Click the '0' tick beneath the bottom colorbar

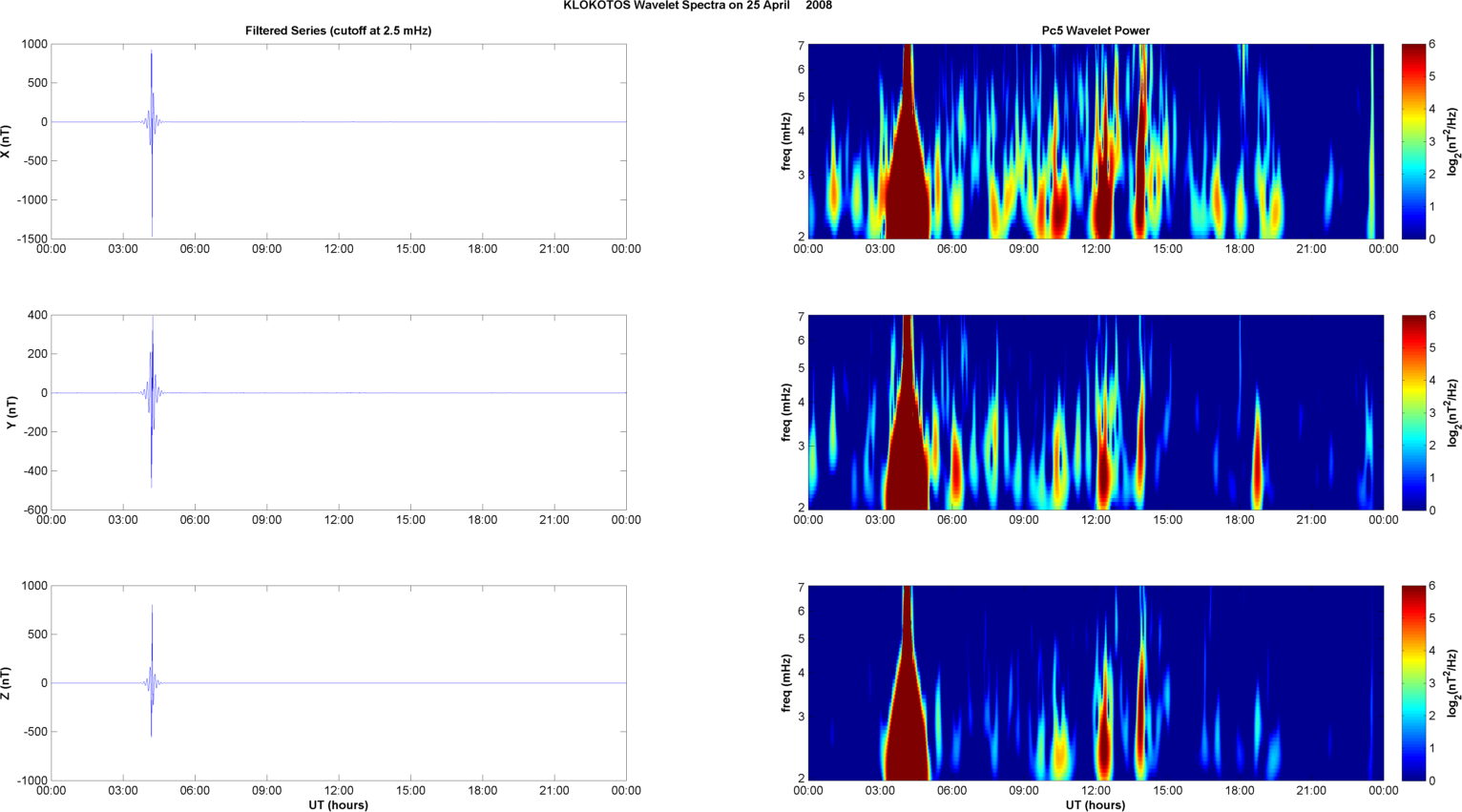click(1431, 781)
